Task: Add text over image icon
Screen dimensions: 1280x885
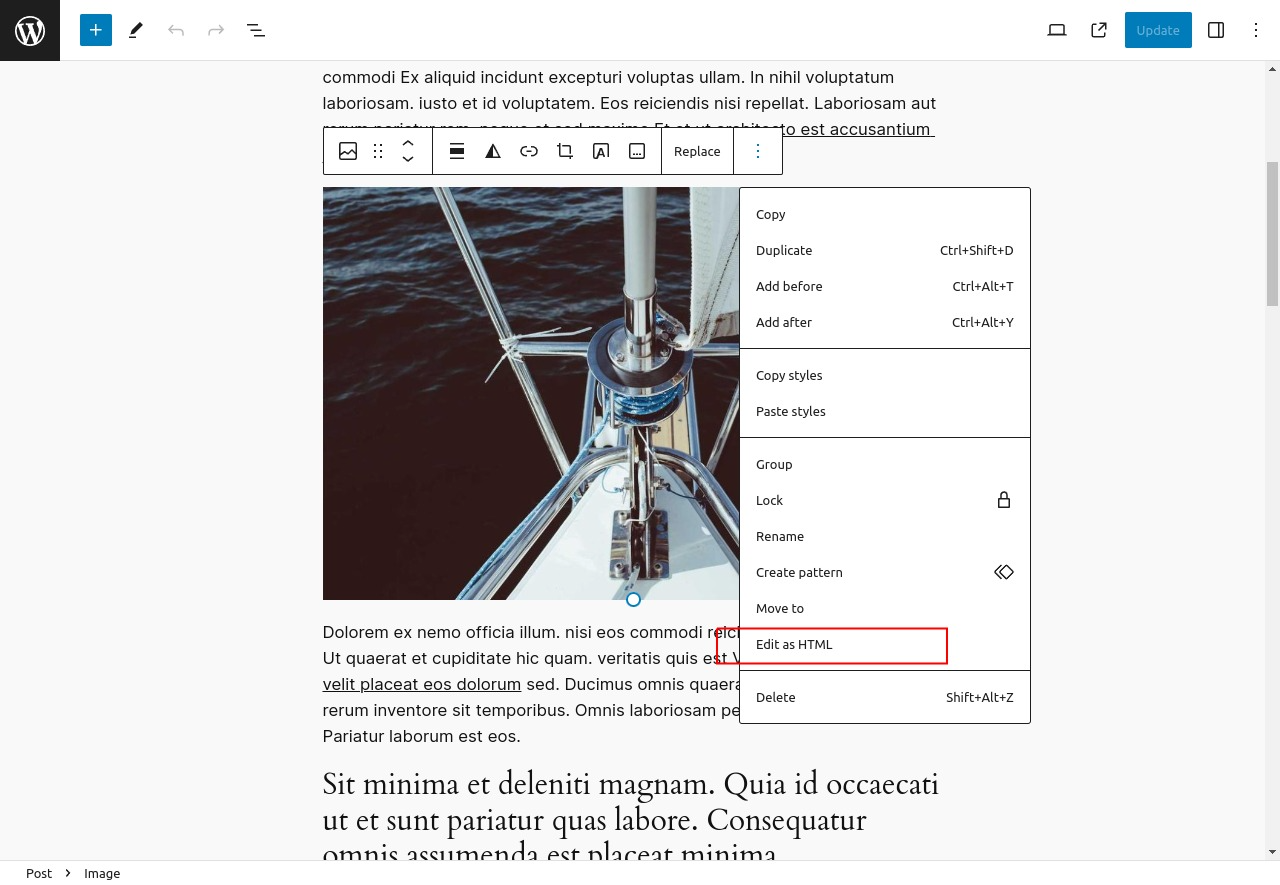Action: pyautogui.click(x=601, y=151)
